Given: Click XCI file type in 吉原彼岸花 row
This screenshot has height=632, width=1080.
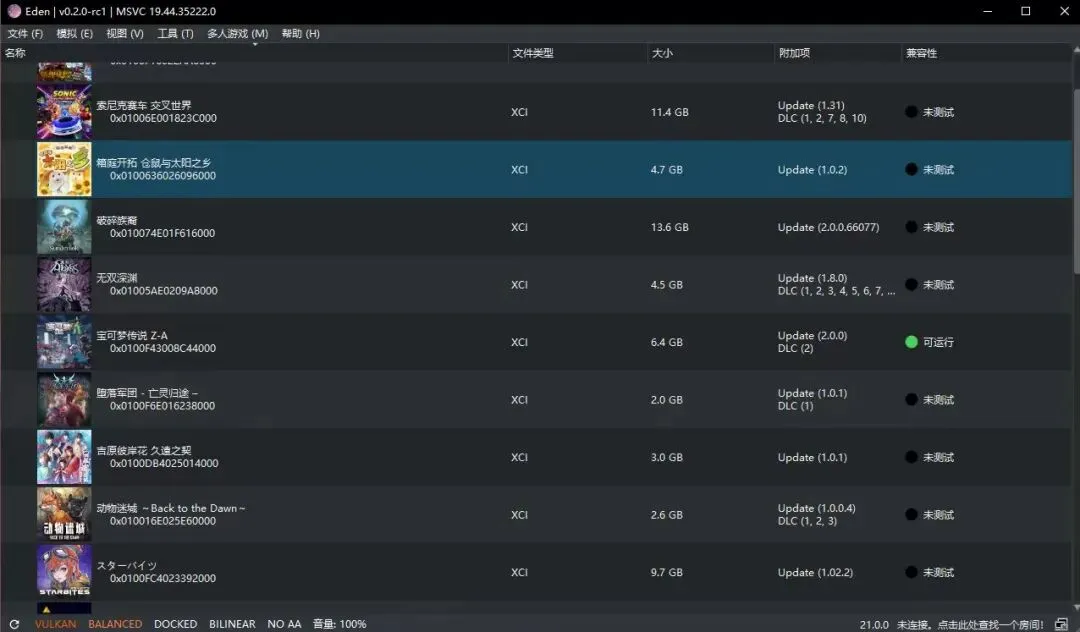Looking at the screenshot, I should pos(519,457).
